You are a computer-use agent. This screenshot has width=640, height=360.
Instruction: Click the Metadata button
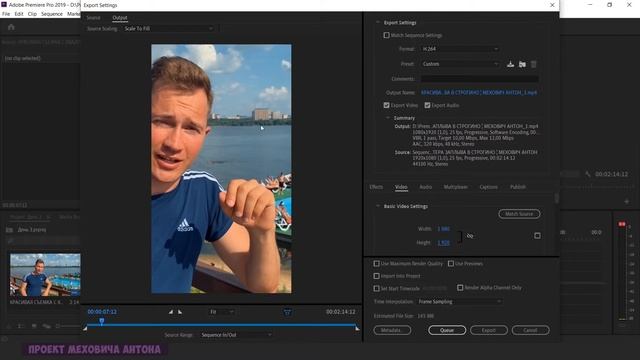pyautogui.click(x=392, y=330)
